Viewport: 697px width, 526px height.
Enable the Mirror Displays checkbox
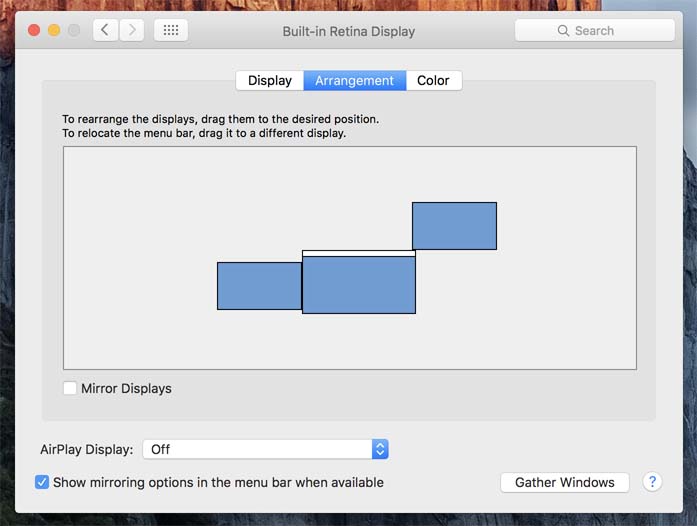(70, 388)
